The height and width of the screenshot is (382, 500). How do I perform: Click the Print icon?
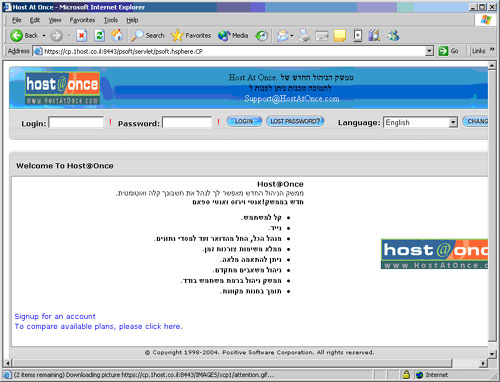point(304,35)
